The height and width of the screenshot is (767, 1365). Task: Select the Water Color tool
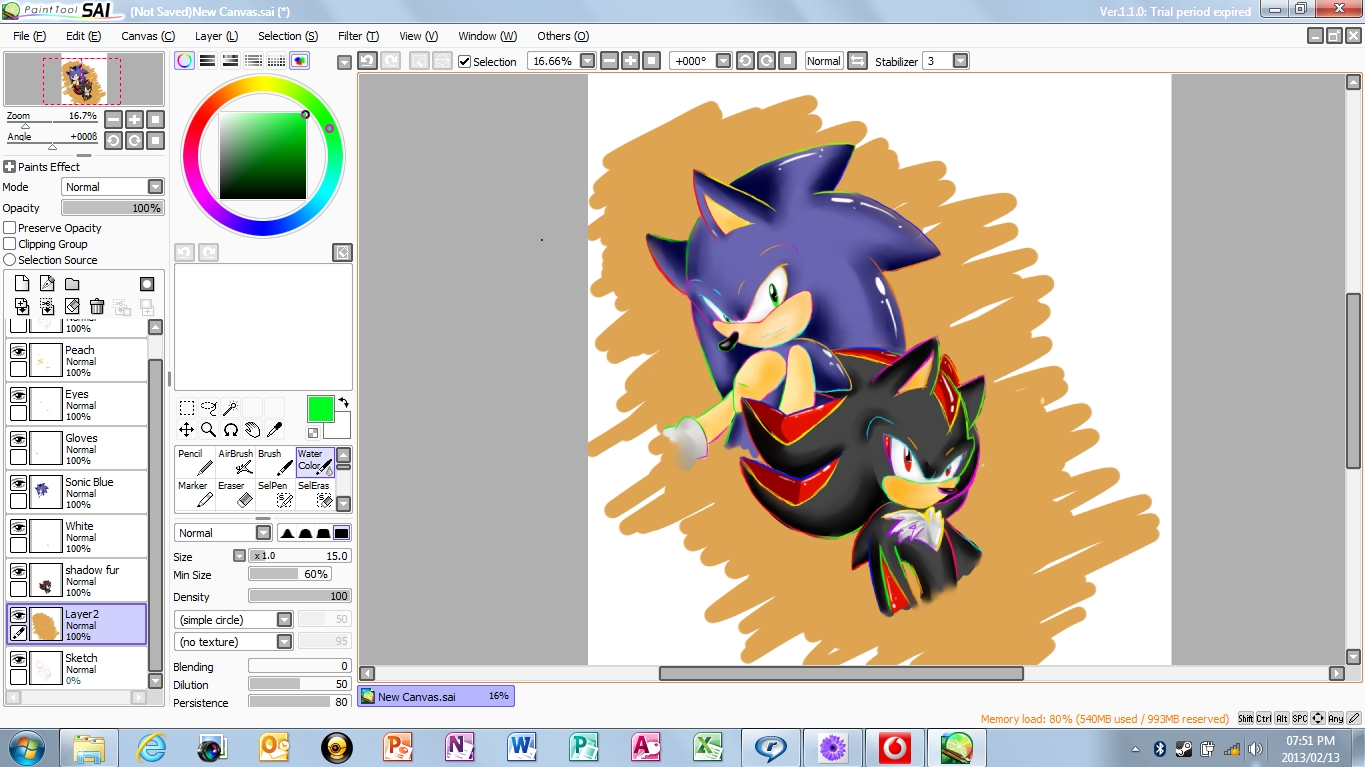tap(315, 461)
